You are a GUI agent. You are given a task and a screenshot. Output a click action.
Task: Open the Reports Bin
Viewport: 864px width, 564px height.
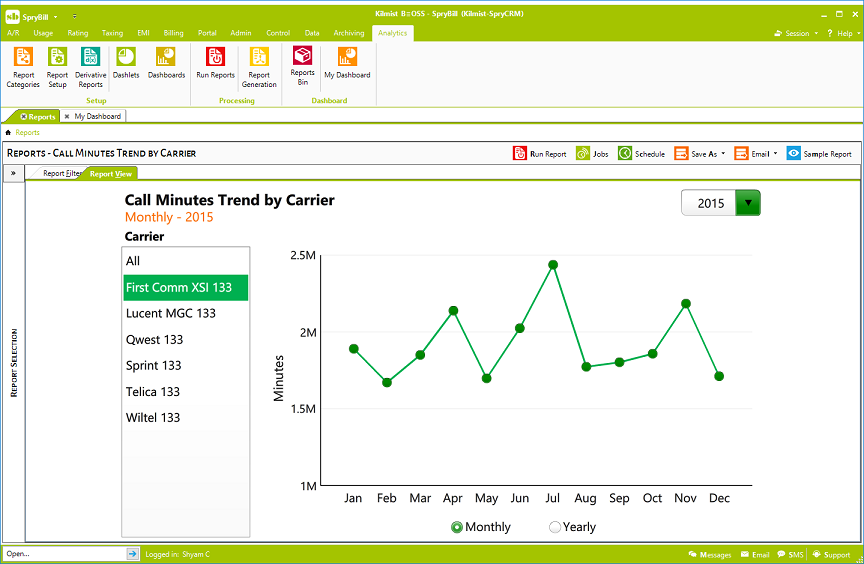coord(302,65)
